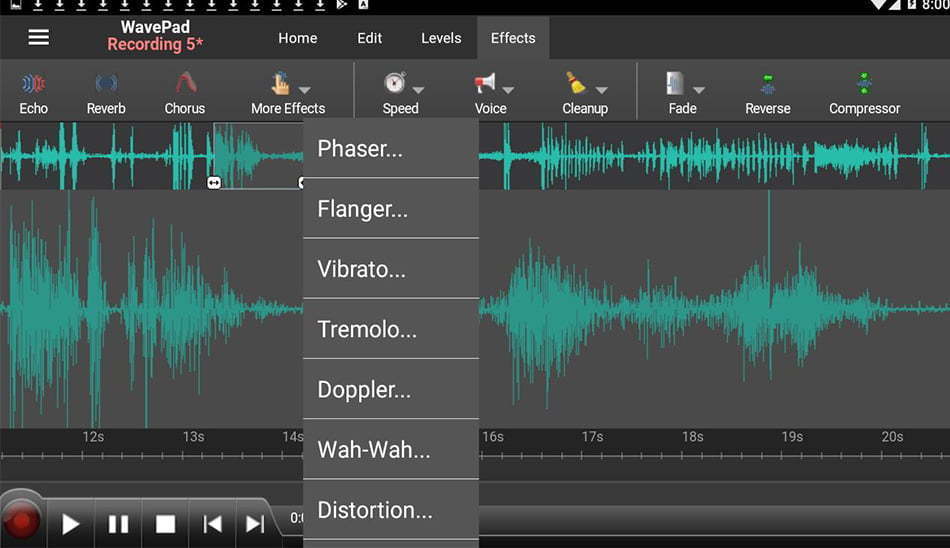
Task: Apply the Reverb effect
Action: [106, 94]
